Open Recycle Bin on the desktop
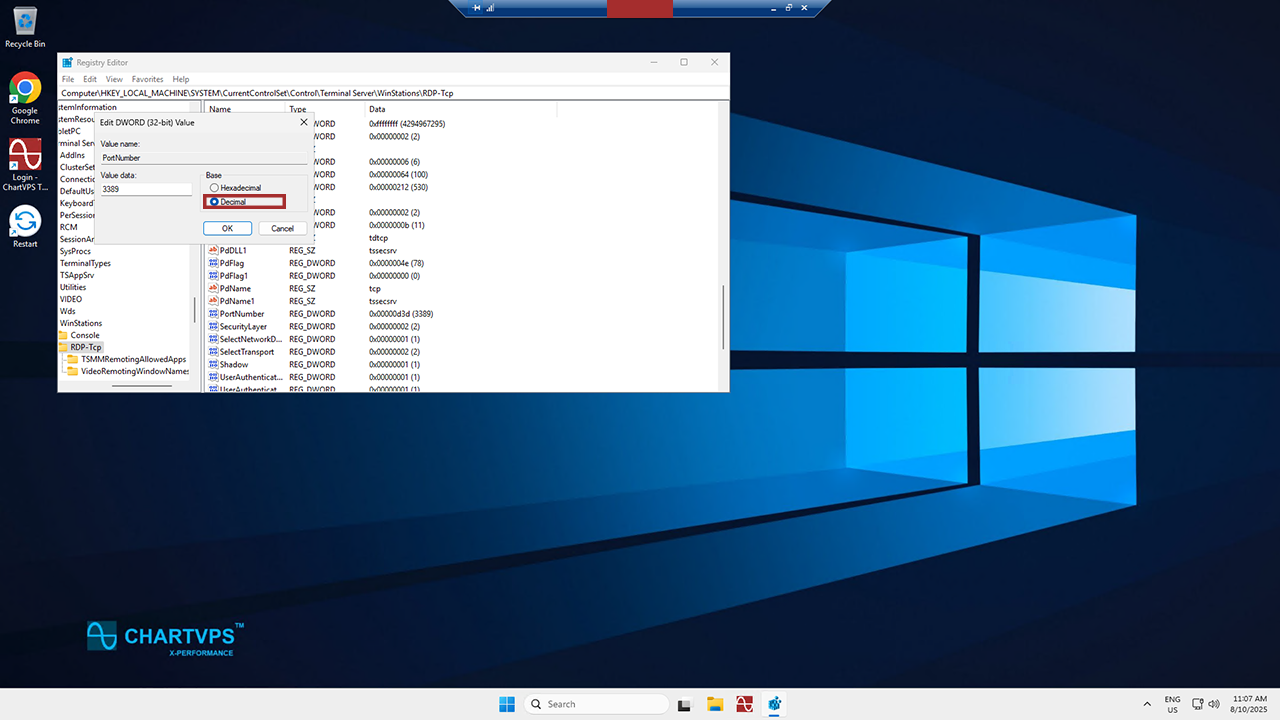 [25, 21]
